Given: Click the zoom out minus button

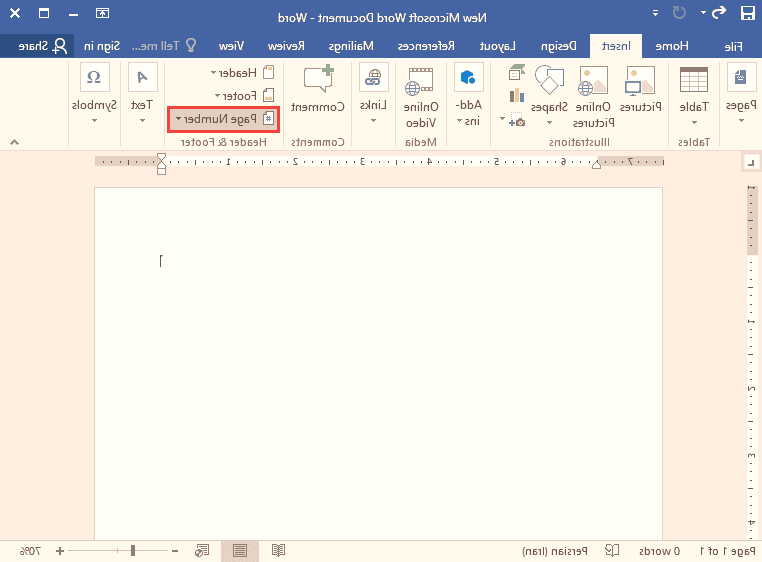Looking at the screenshot, I should (175, 551).
